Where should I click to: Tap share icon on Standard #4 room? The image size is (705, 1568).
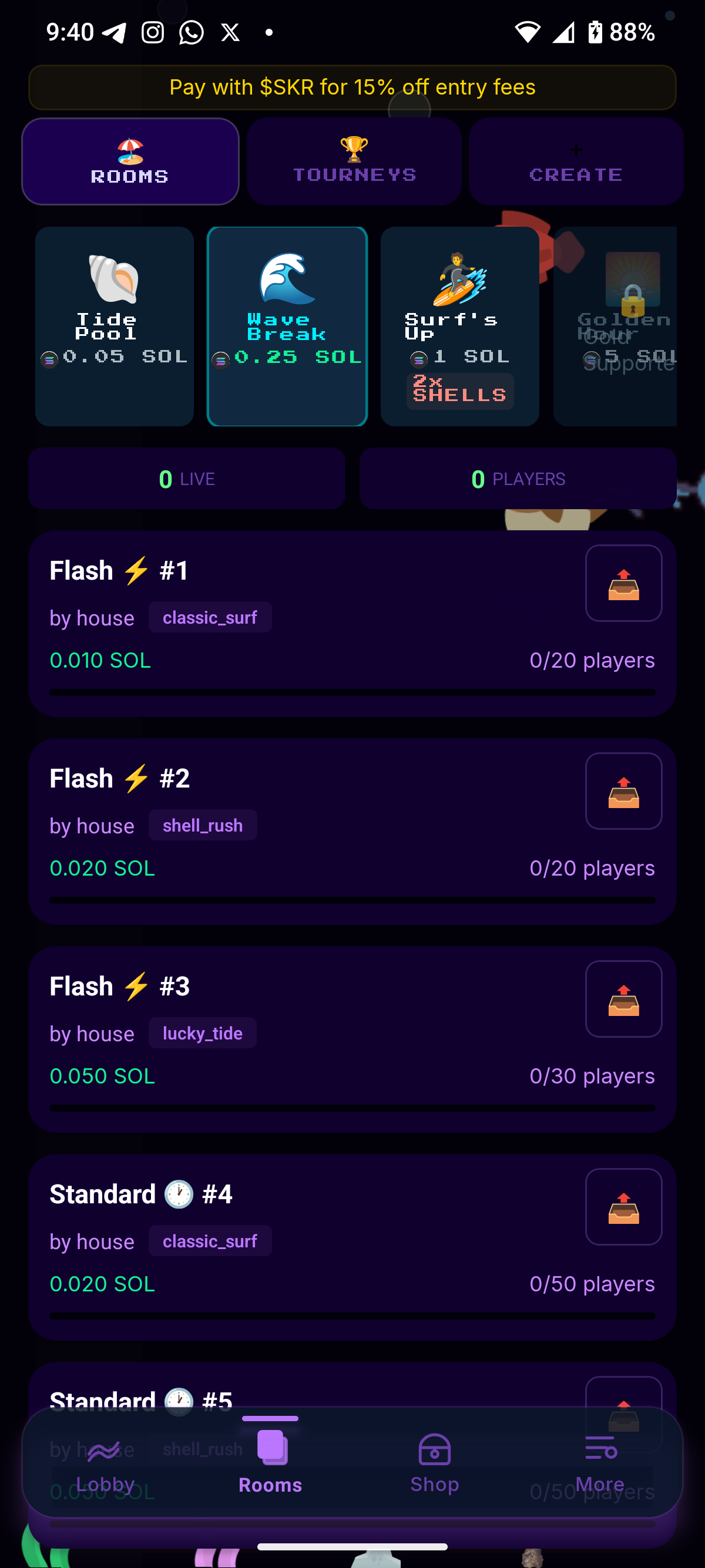point(623,1206)
